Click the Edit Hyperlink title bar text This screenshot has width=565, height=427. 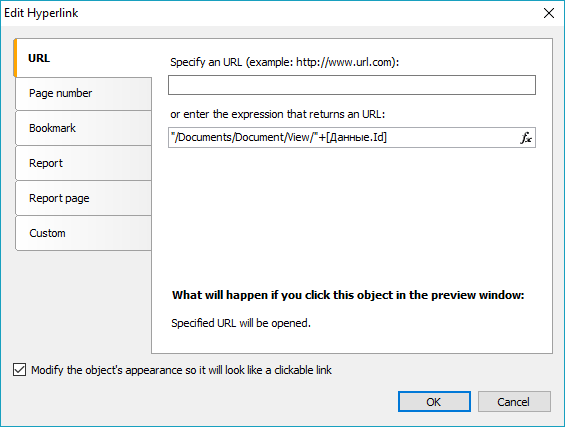41,13
